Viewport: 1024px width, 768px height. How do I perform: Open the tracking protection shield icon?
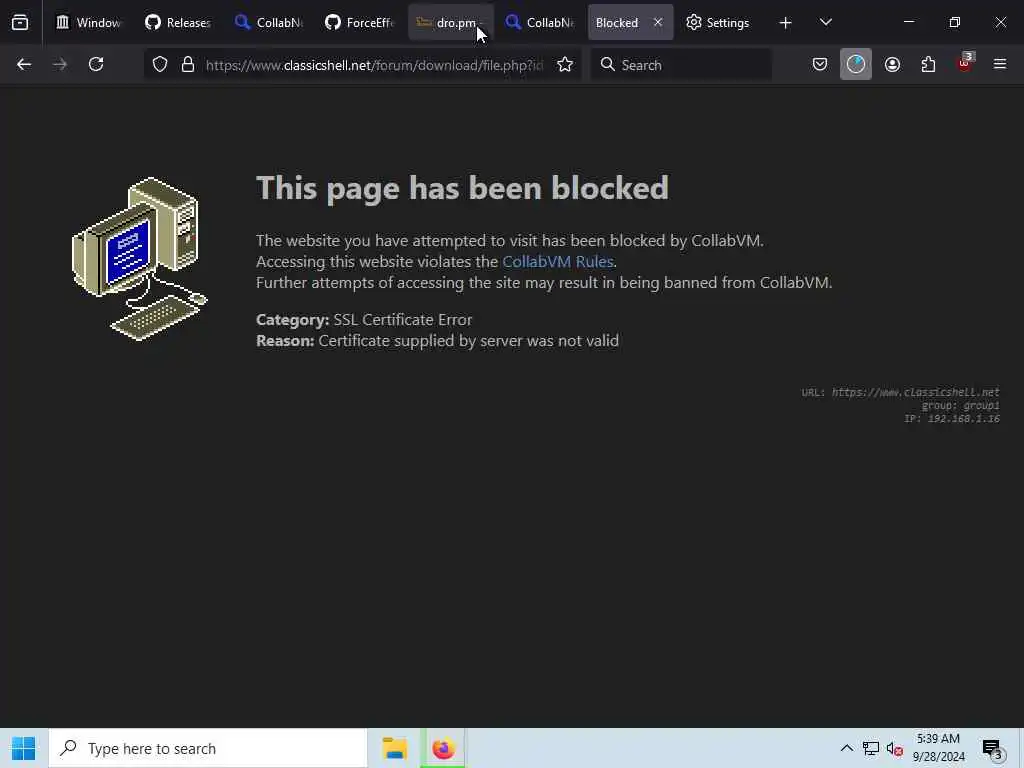pos(160,64)
